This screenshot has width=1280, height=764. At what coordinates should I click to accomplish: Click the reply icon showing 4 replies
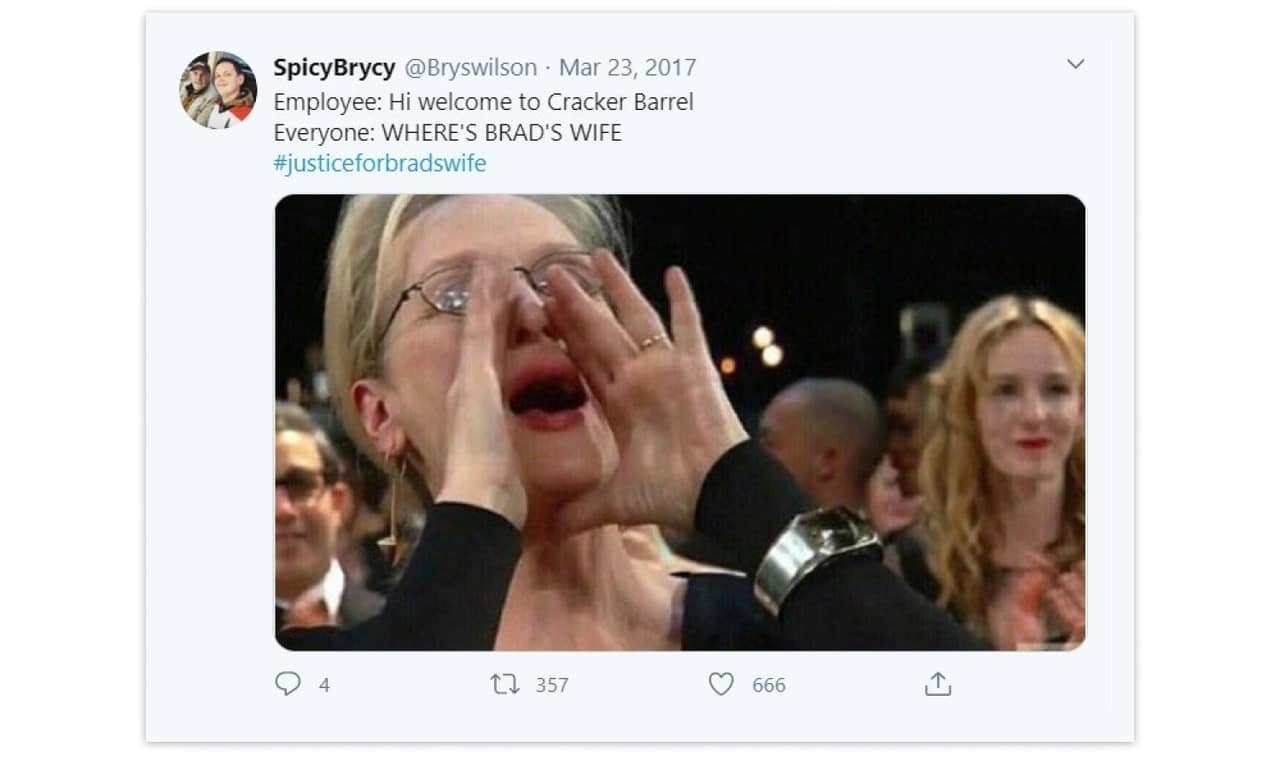point(290,684)
